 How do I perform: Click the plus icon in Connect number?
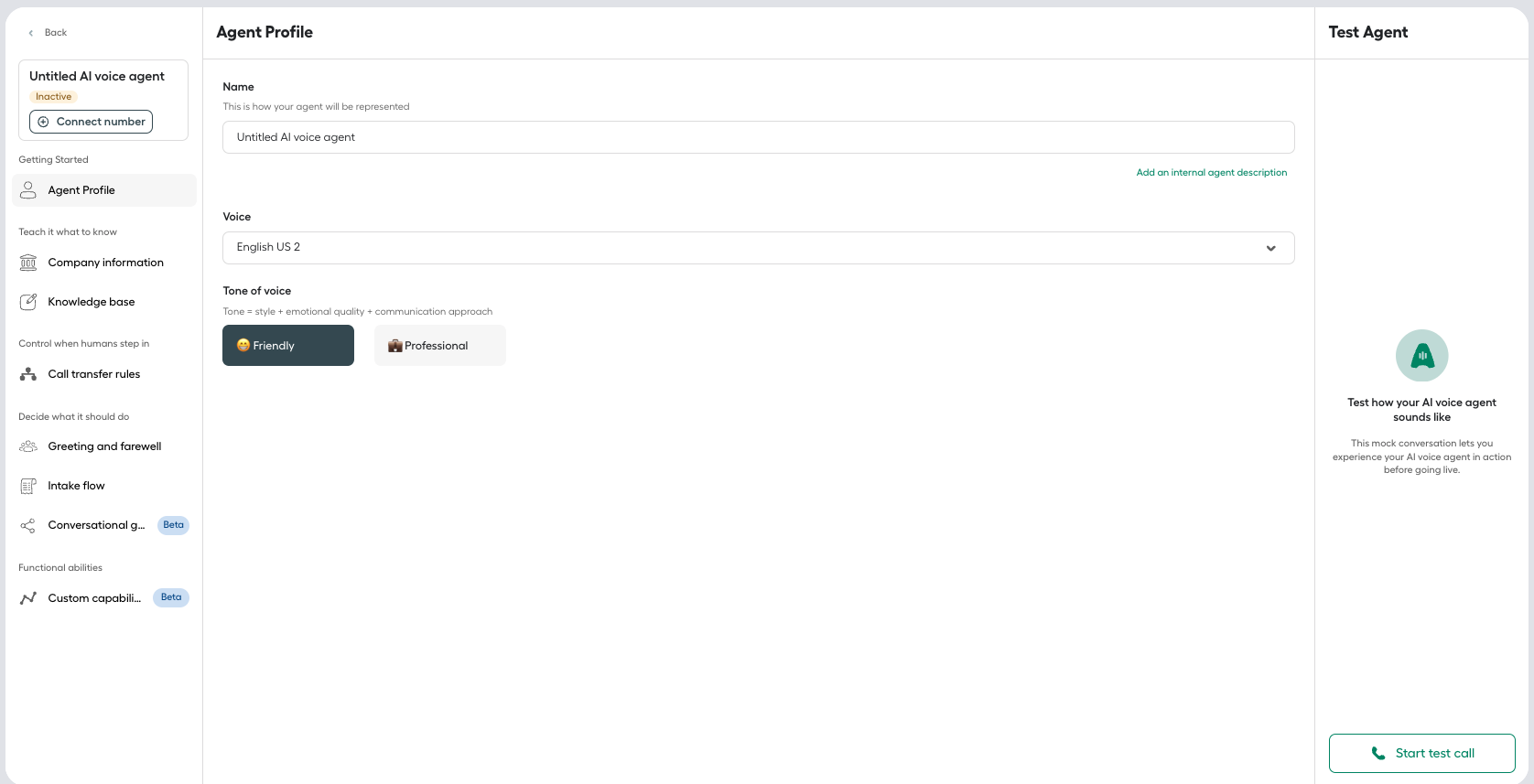[43, 122]
